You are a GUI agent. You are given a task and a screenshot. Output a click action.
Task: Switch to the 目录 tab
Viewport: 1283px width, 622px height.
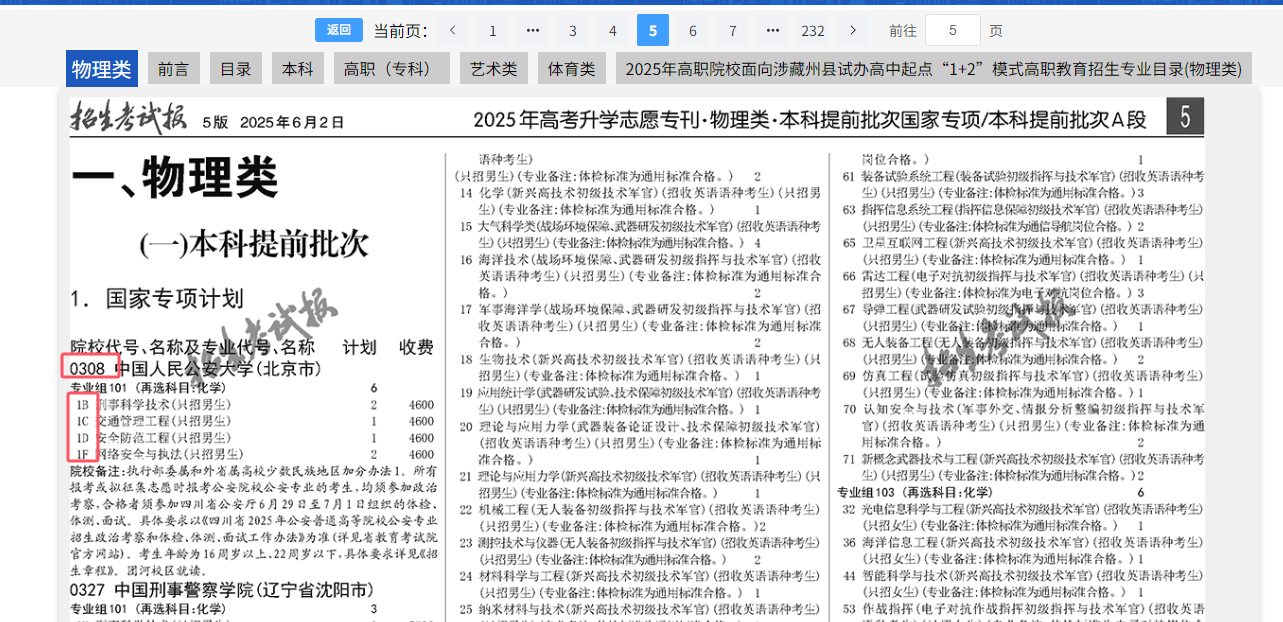coord(236,69)
